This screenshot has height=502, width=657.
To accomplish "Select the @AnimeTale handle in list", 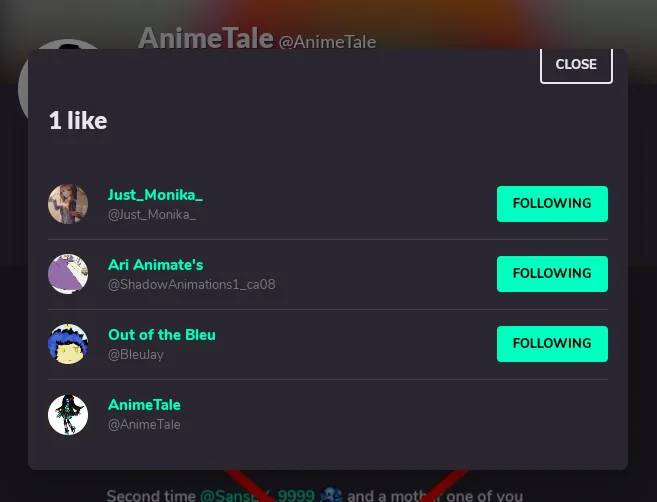I will pyautogui.click(x=144, y=424).
